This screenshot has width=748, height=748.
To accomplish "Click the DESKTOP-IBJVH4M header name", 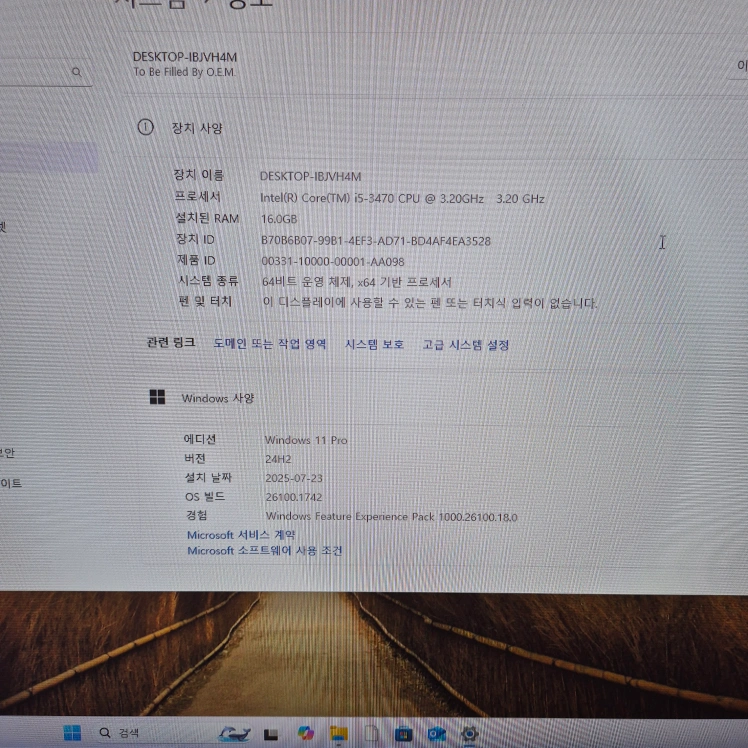I will coord(185,57).
